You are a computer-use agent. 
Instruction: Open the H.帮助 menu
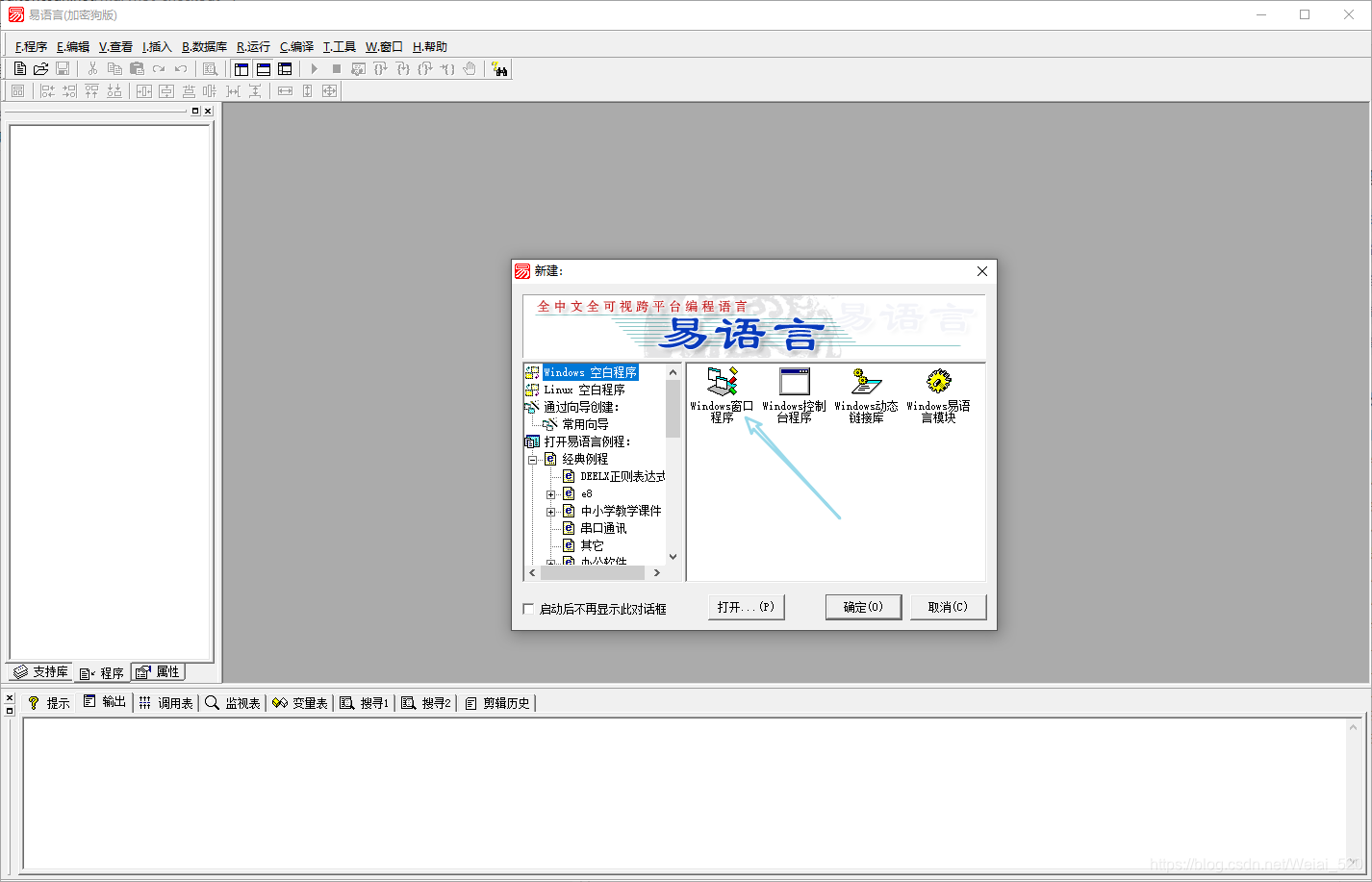[429, 46]
